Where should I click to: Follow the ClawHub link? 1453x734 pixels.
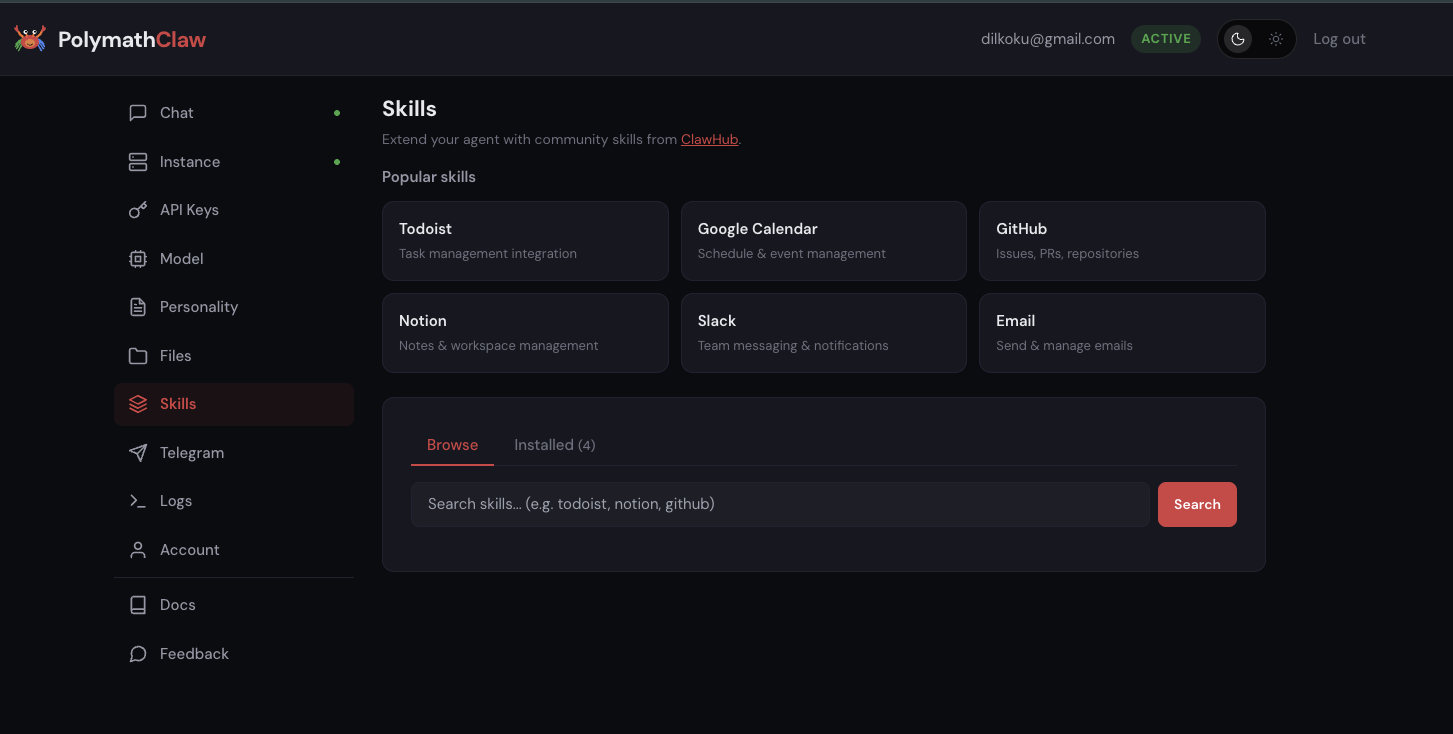pos(709,140)
